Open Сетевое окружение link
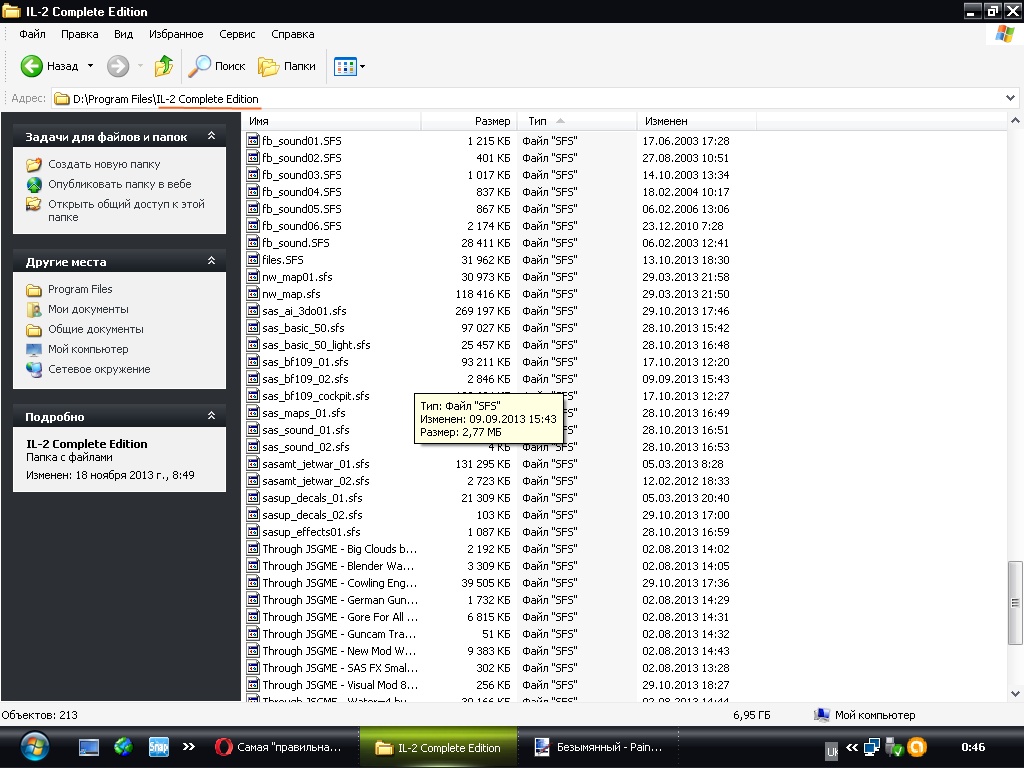The width and height of the screenshot is (1024, 768). (x=99, y=370)
